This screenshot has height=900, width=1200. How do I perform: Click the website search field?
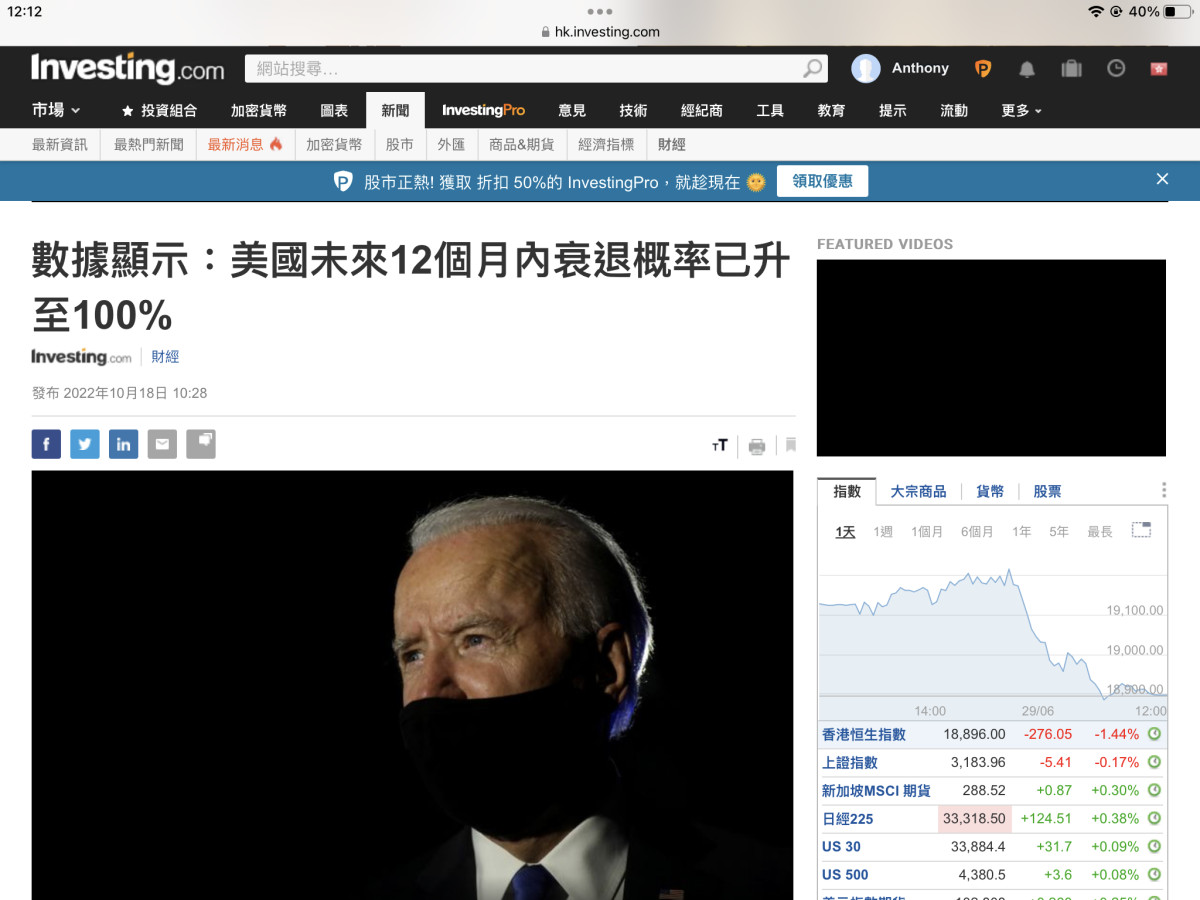525,69
